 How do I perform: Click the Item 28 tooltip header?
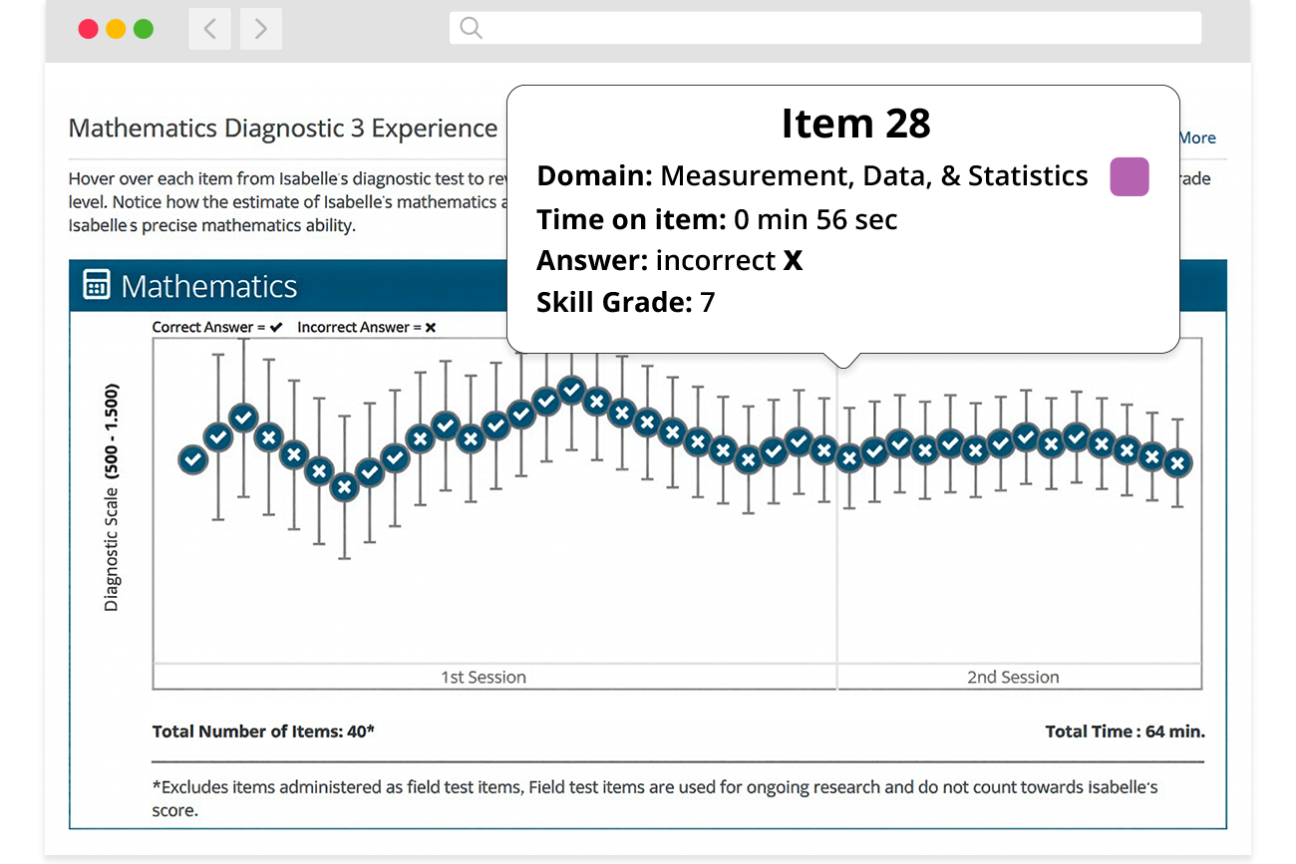[856, 122]
